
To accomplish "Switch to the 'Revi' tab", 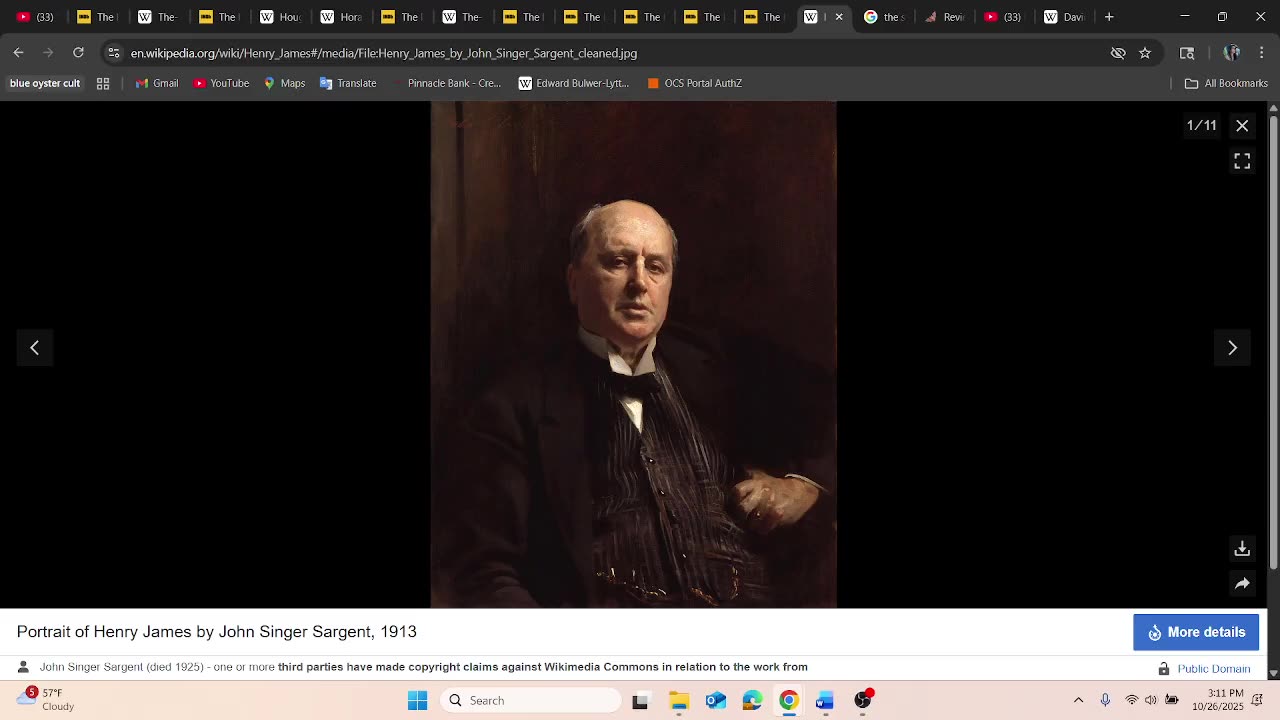I will coord(944,17).
